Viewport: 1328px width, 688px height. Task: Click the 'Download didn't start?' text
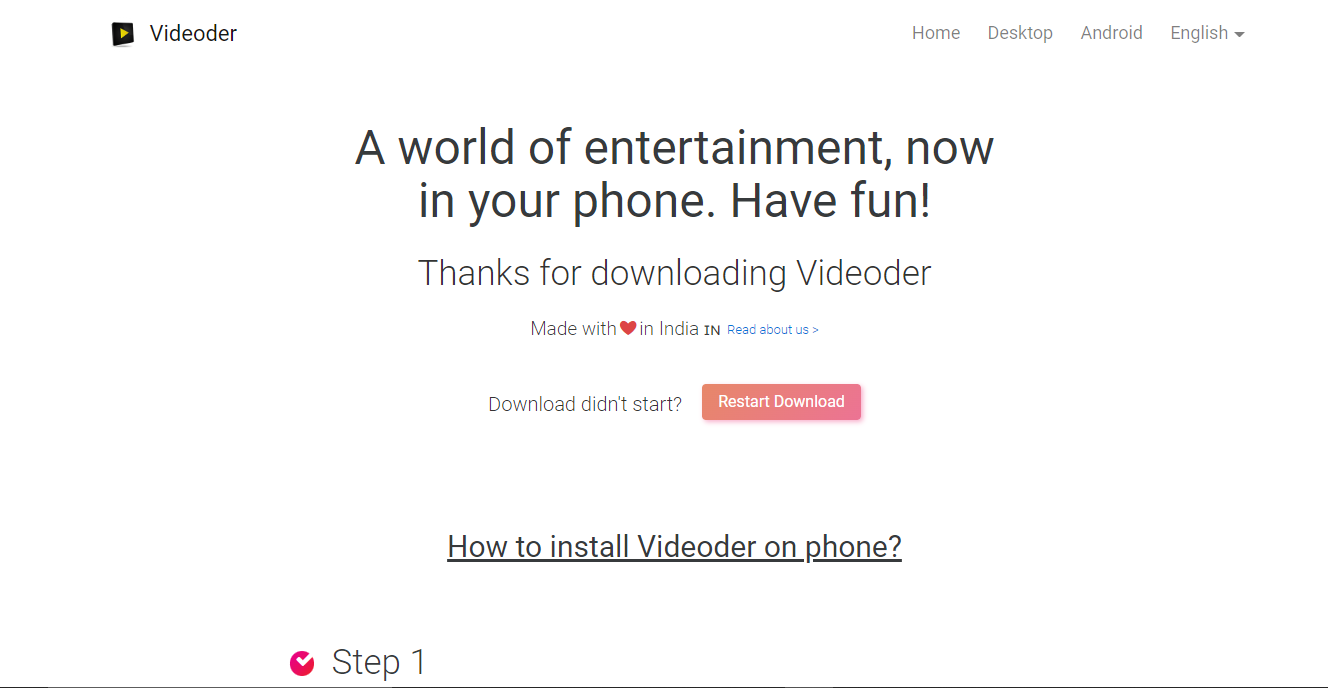(x=585, y=404)
